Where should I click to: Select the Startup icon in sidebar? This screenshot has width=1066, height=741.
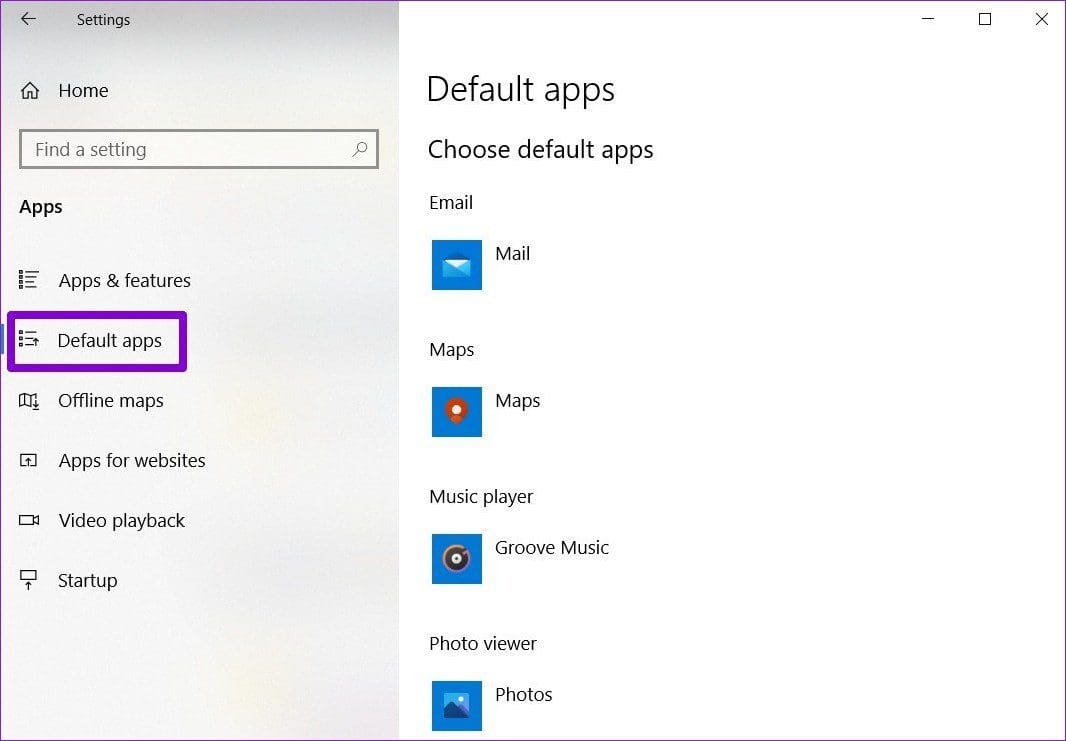click(29, 580)
